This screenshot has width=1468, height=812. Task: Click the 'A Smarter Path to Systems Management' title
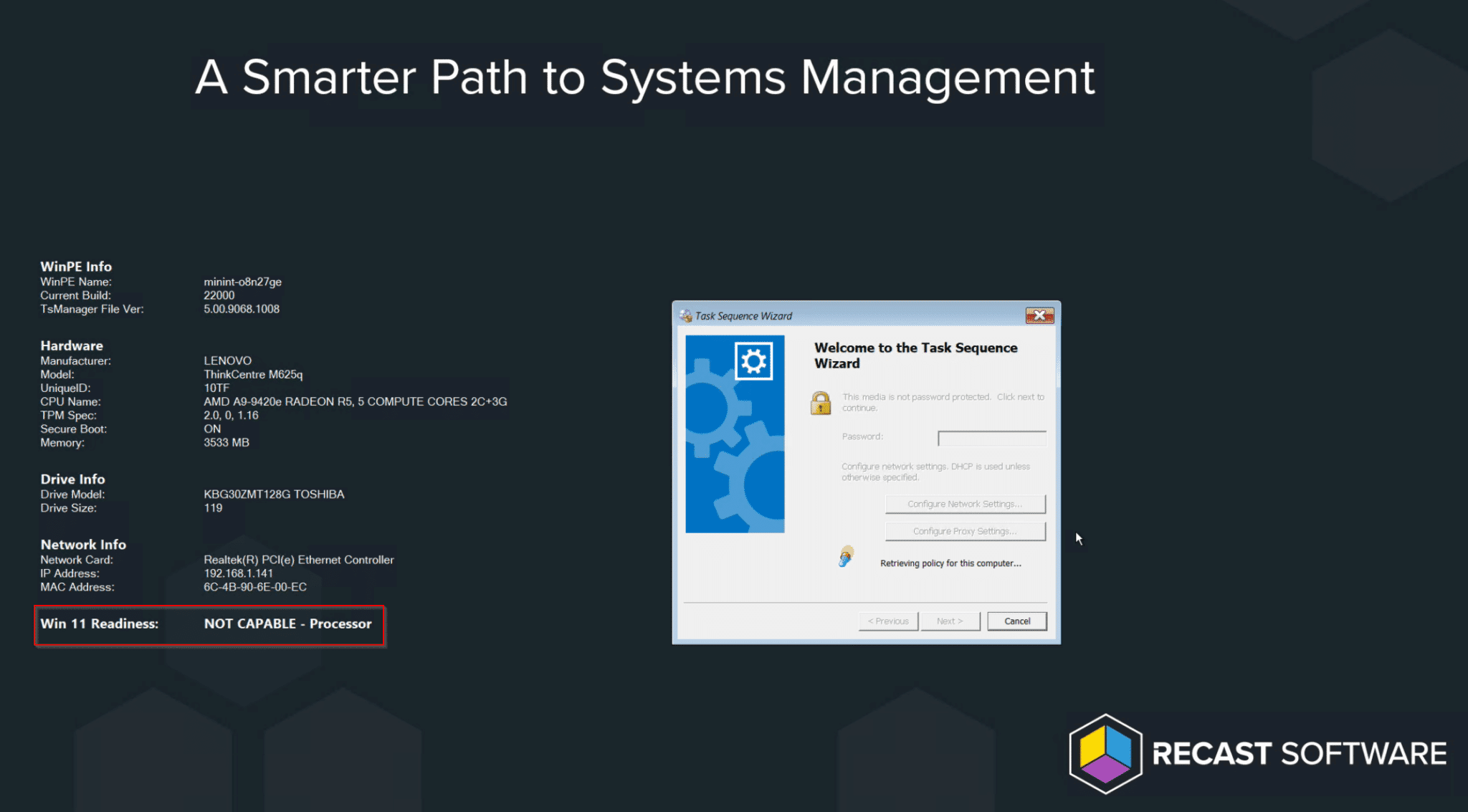click(645, 77)
